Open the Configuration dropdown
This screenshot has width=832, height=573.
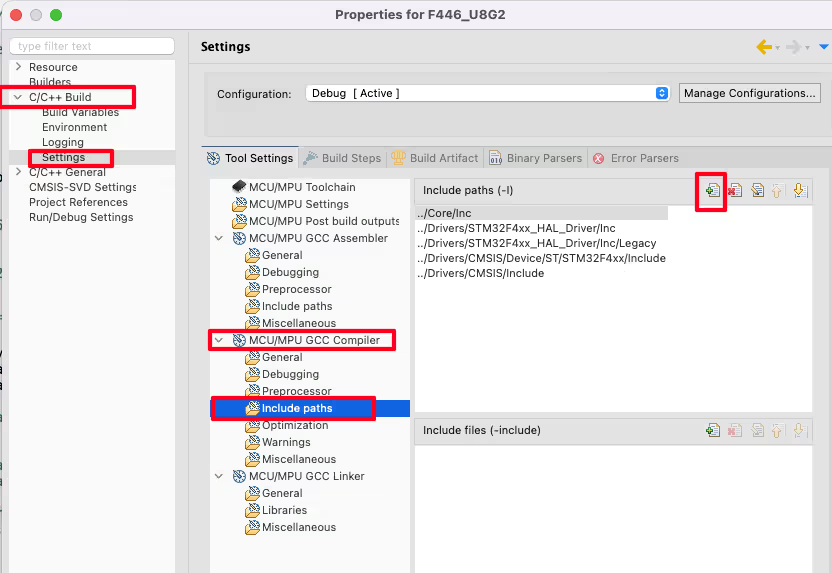(x=487, y=93)
